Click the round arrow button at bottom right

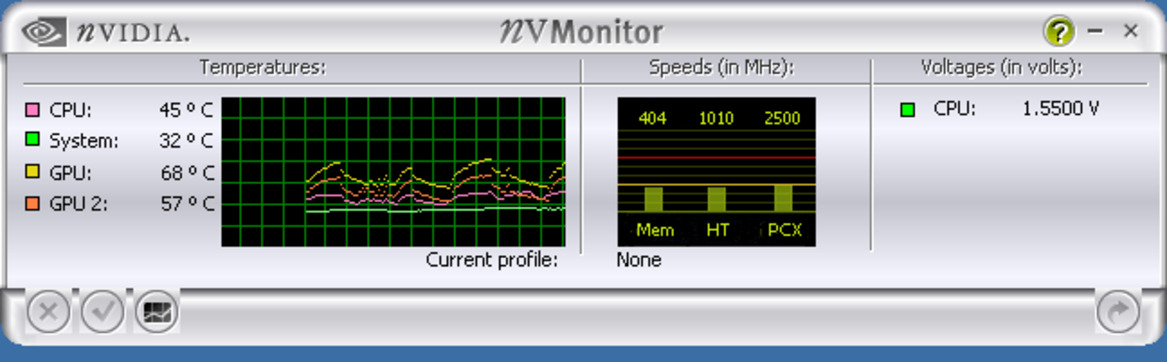tap(1118, 311)
